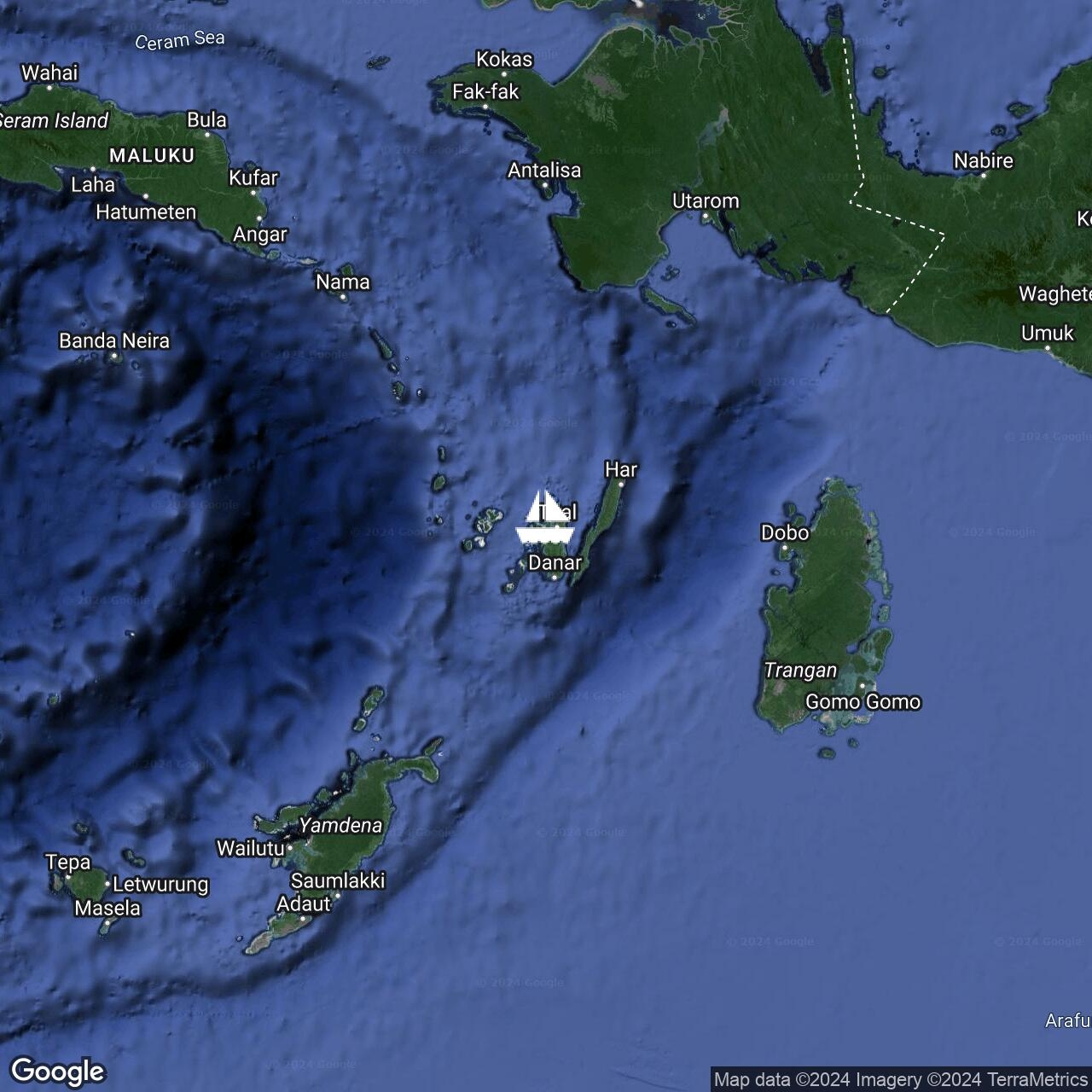Image resolution: width=1092 pixels, height=1092 pixels.
Task: Select the Utarom place label
Action: click(706, 201)
